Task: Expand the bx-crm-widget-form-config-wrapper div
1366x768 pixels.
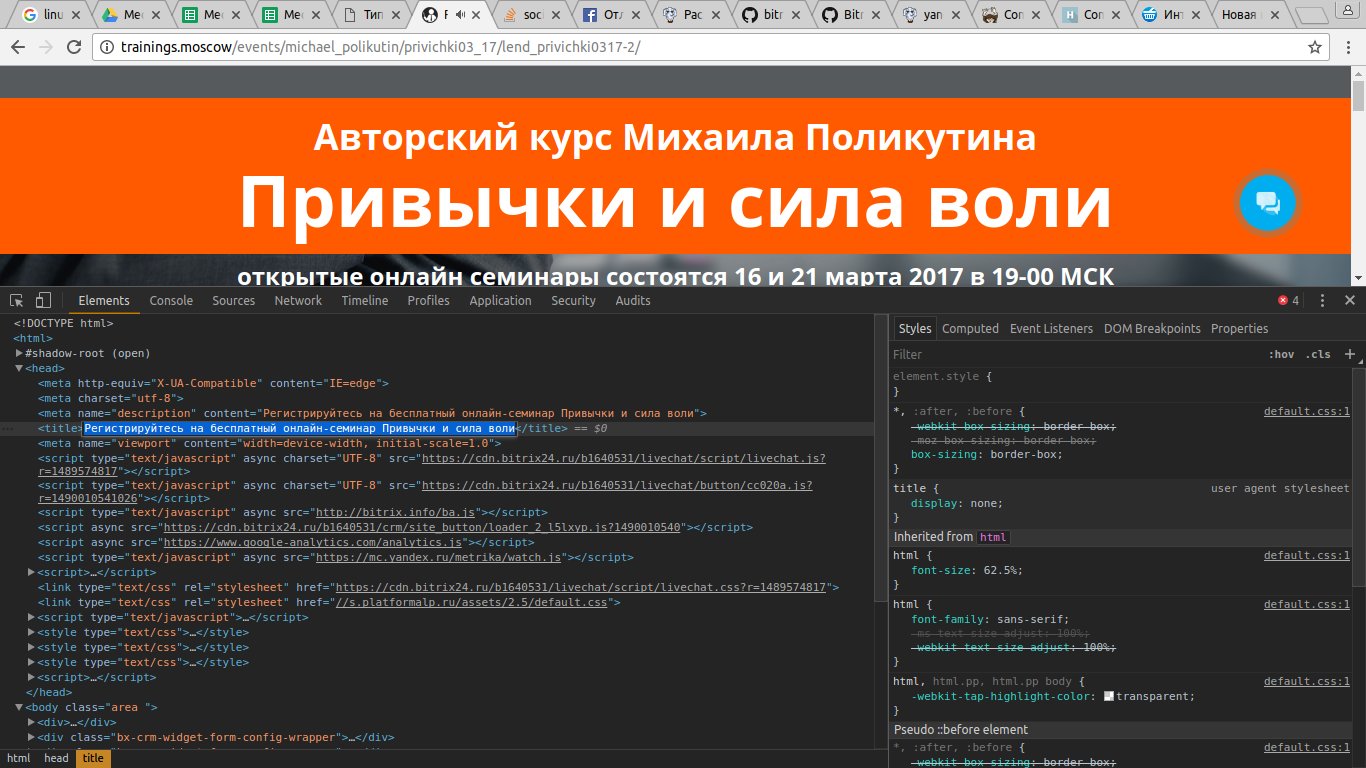Action: click(31, 738)
